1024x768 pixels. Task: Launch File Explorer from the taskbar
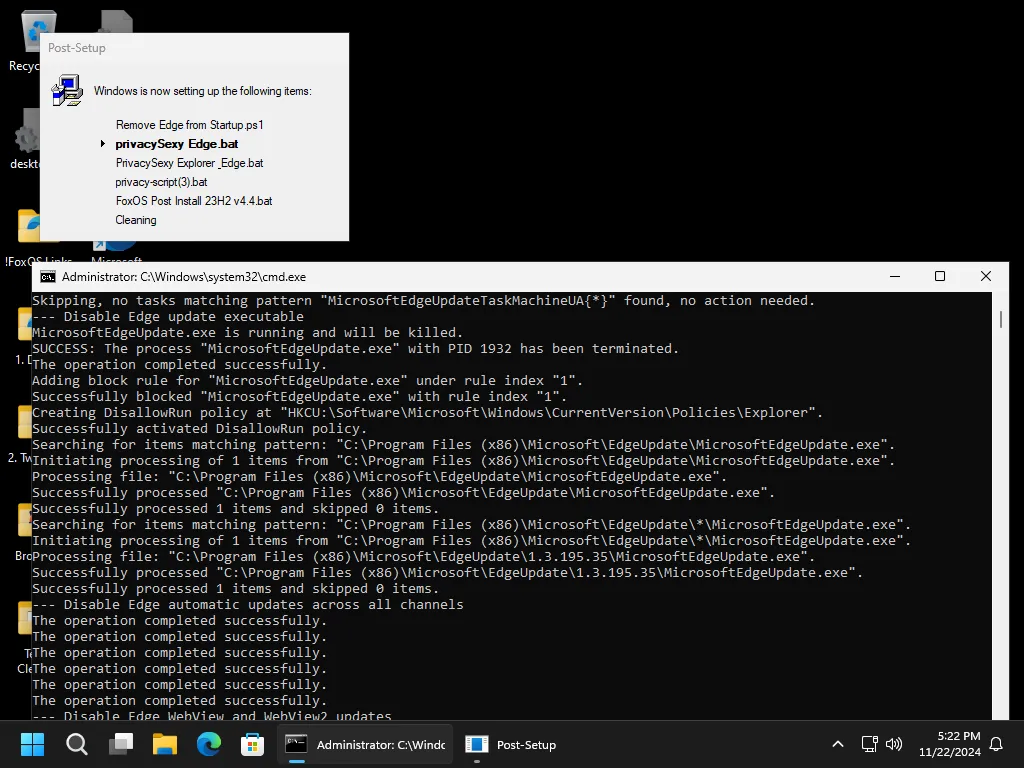click(164, 744)
